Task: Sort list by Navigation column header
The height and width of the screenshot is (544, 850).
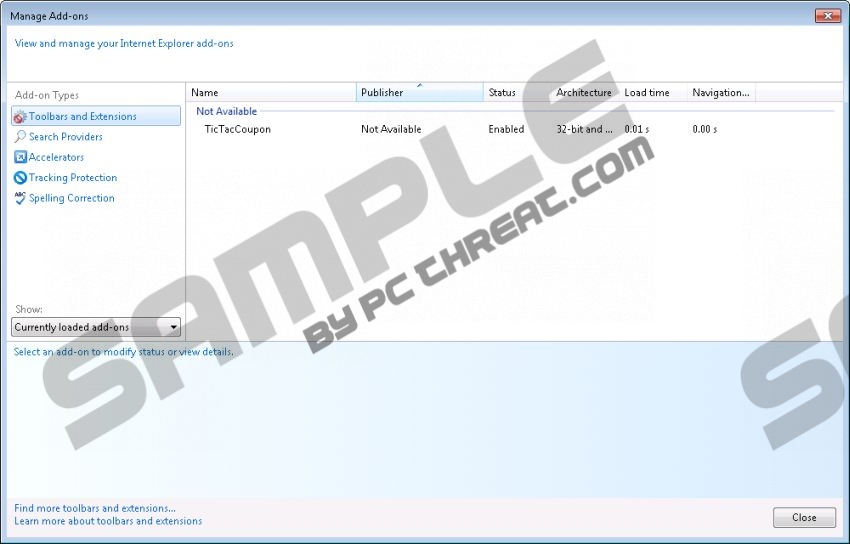Action: 720,93
